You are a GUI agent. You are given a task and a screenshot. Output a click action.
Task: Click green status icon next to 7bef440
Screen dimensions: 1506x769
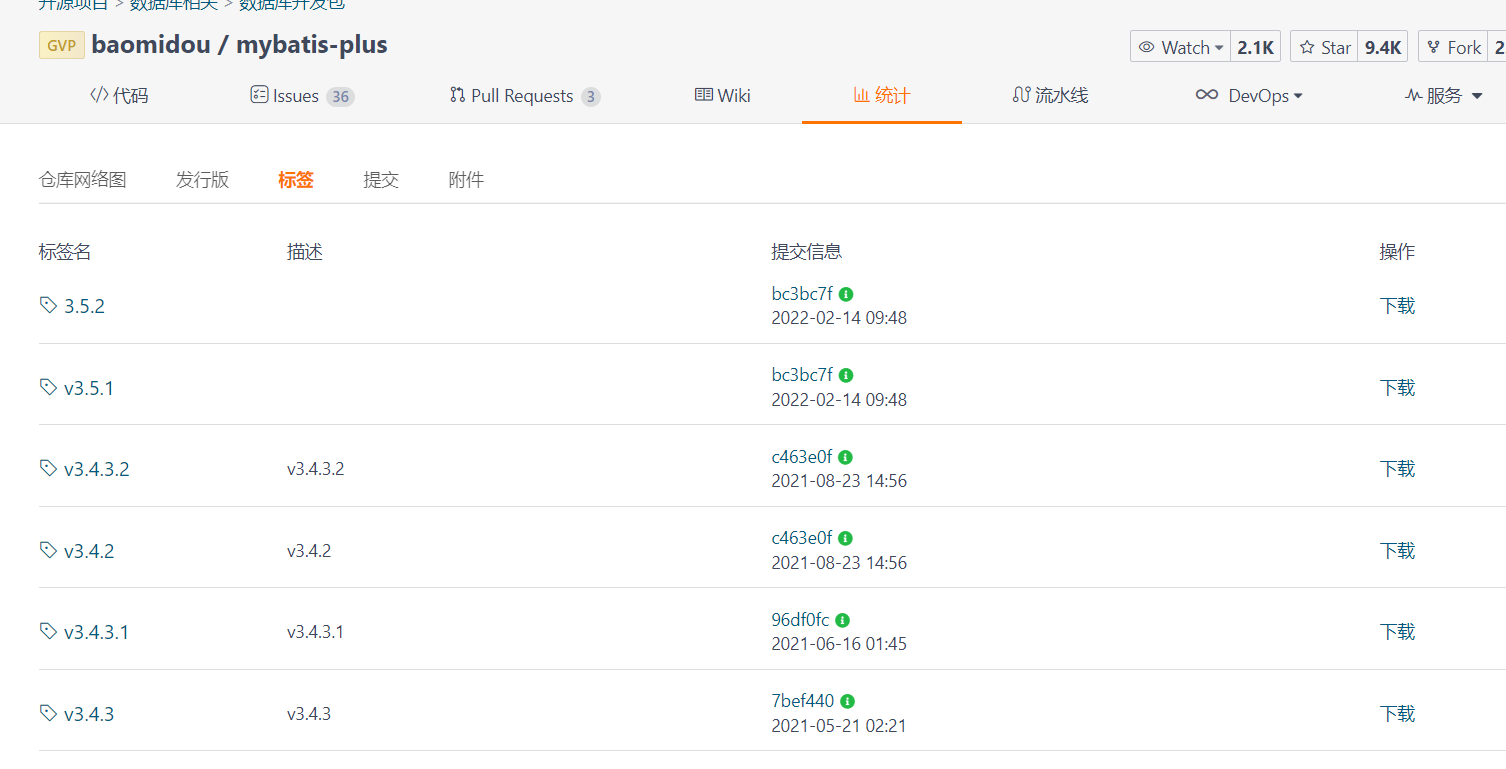tap(848, 701)
